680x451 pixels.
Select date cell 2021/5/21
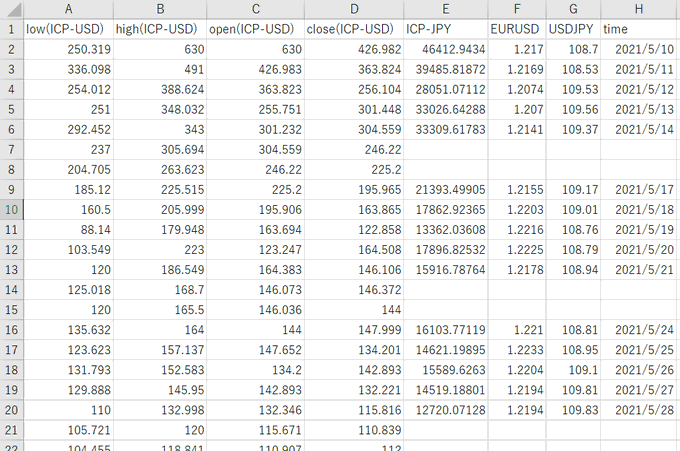(x=640, y=270)
